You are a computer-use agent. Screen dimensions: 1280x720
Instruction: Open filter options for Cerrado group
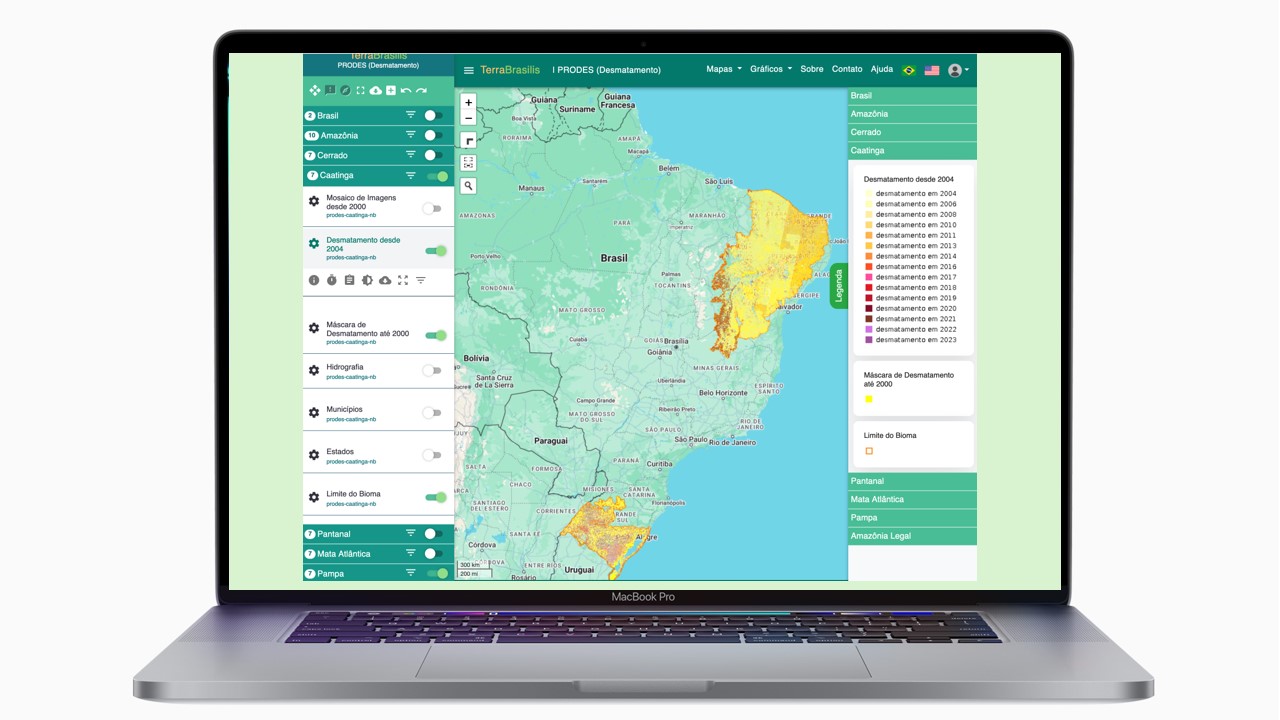click(410, 156)
